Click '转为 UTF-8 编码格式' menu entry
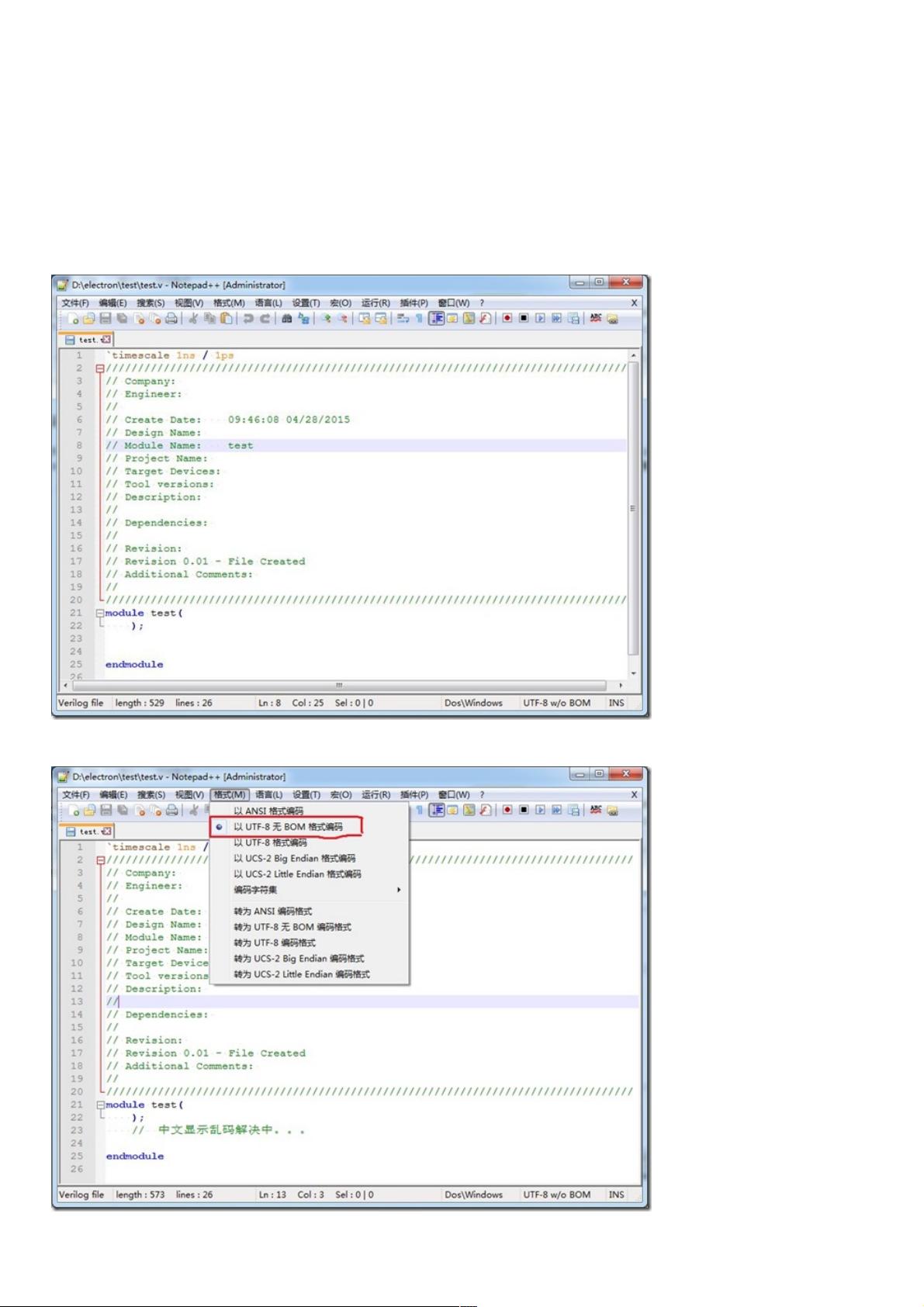924x1307 pixels. (275, 943)
